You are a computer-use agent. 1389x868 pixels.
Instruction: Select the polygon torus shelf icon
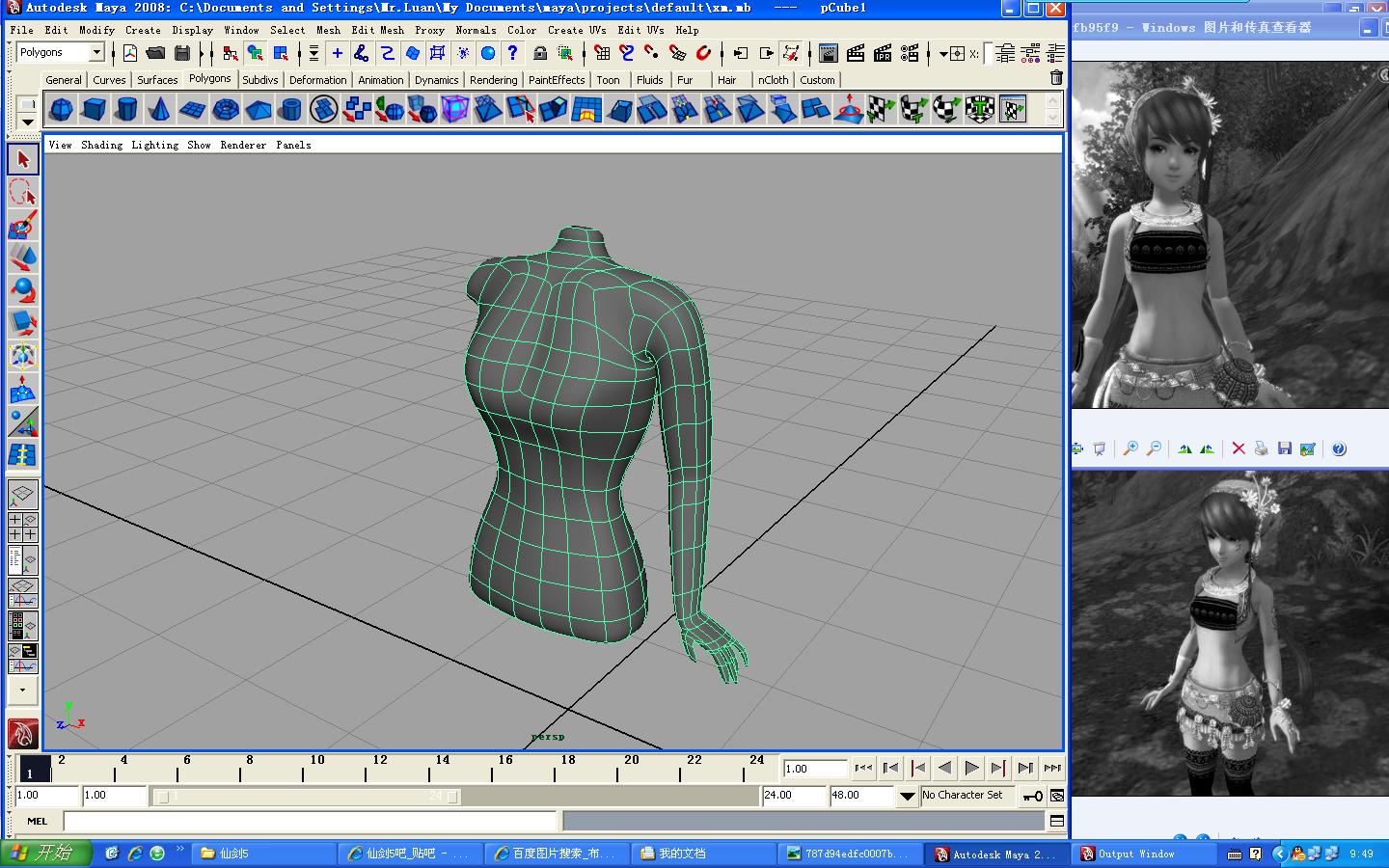[225, 109]
